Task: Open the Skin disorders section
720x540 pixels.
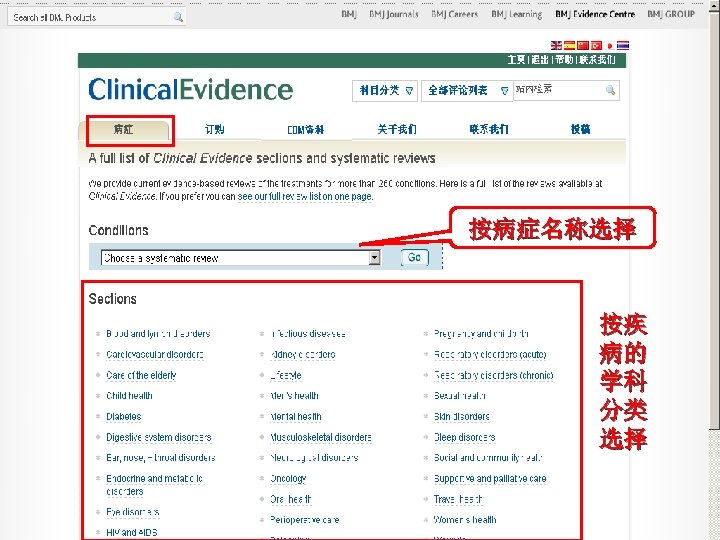Action: pyautogui.click(x=461, y=416)
